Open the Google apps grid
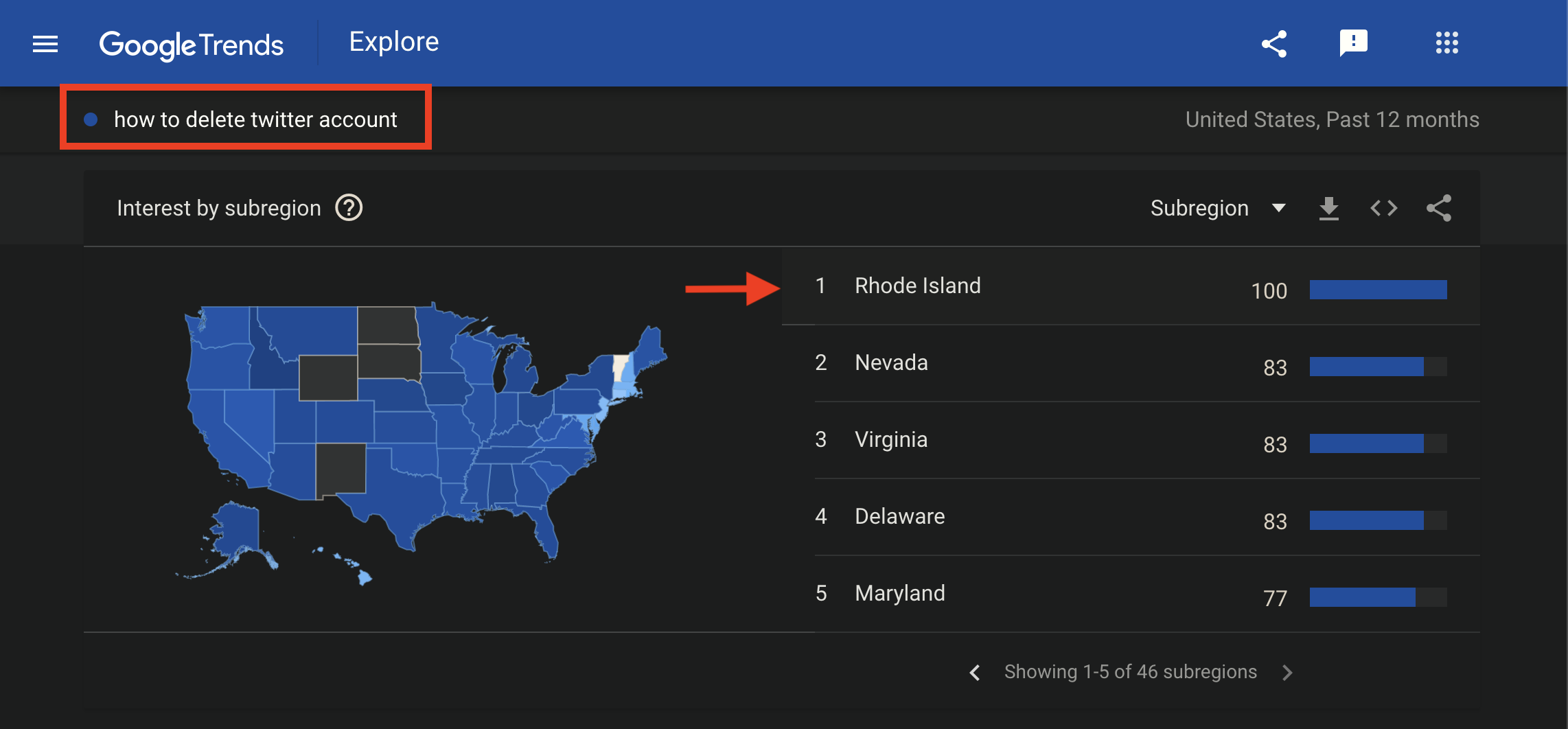The height and width of the screenshot is (729, 1568). pos(1446,43)
